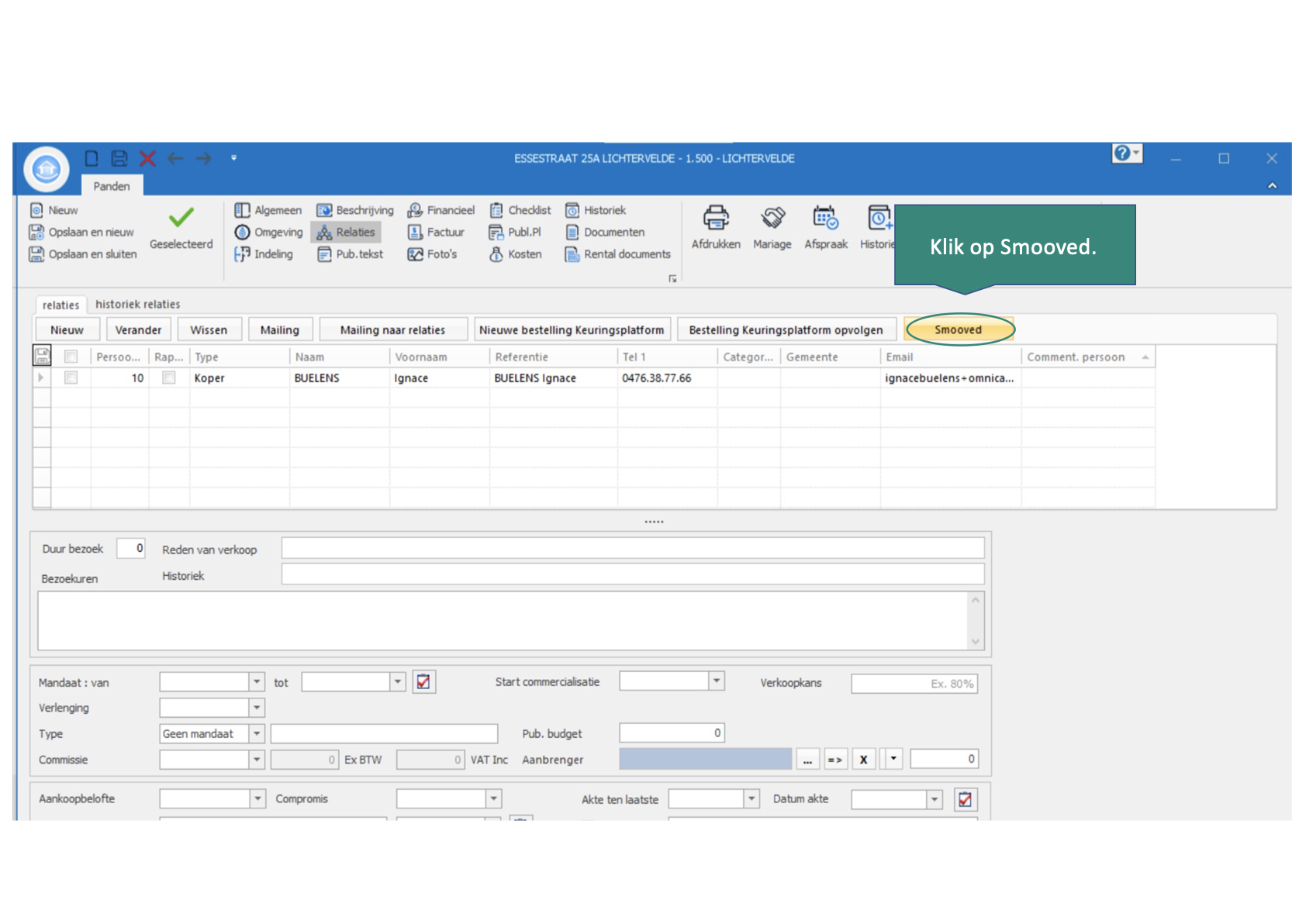The height and width of the screenshot is (924, 1306).
Task: Click the back arrow in title bar
Action: 176,158
